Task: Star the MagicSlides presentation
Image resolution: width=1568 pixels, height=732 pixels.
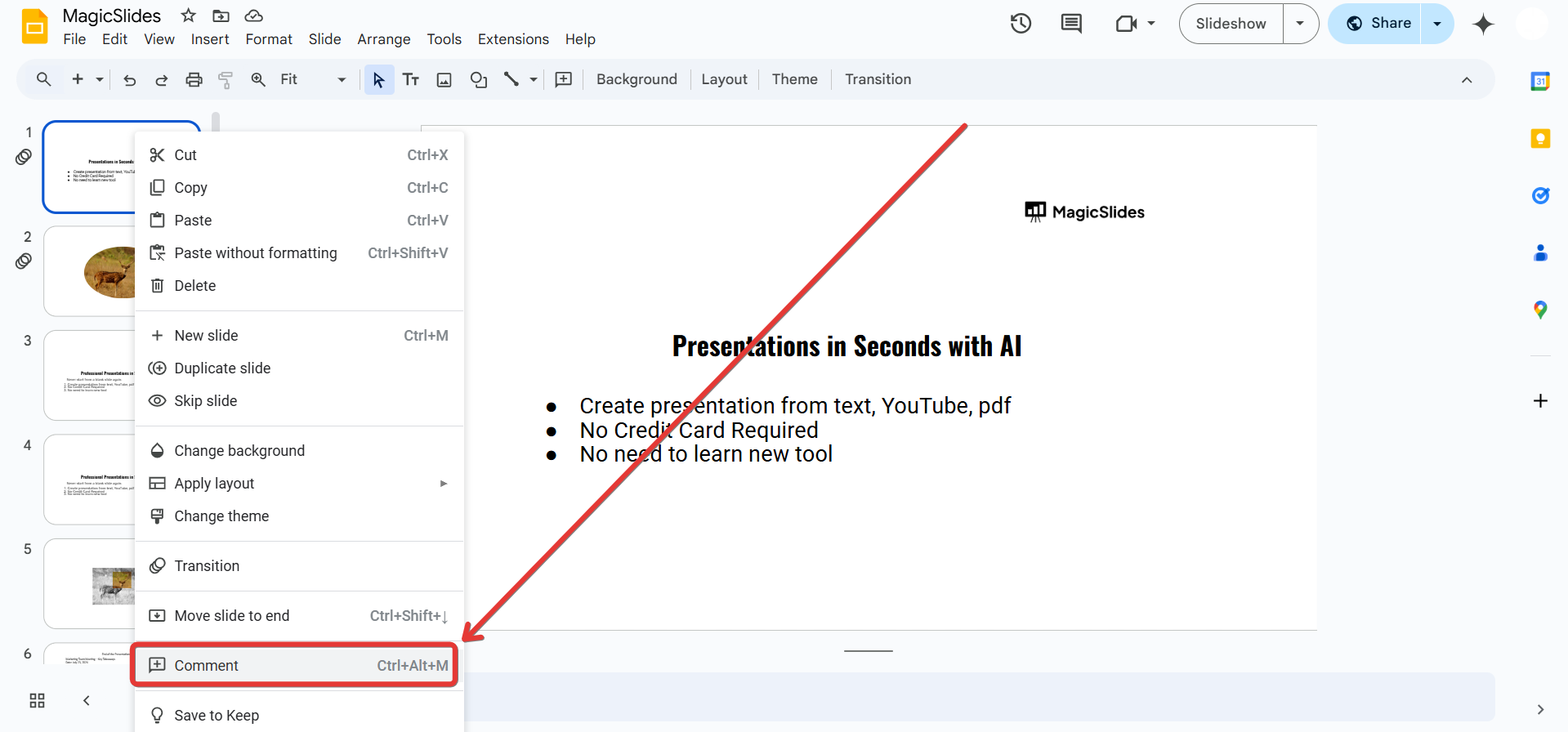Action: point(189,16)
